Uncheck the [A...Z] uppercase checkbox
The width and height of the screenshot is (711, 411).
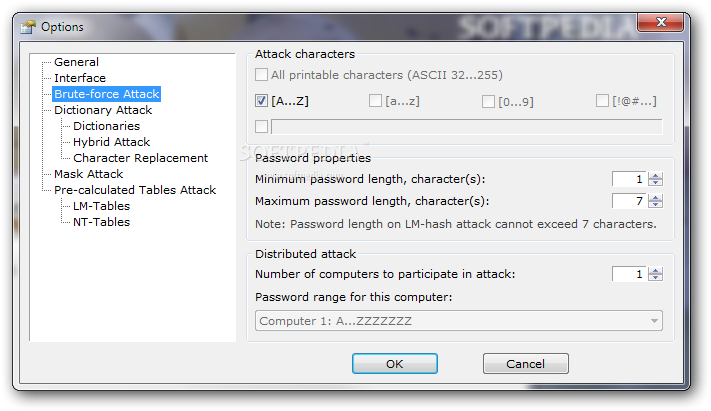click(x=261, y=100)
